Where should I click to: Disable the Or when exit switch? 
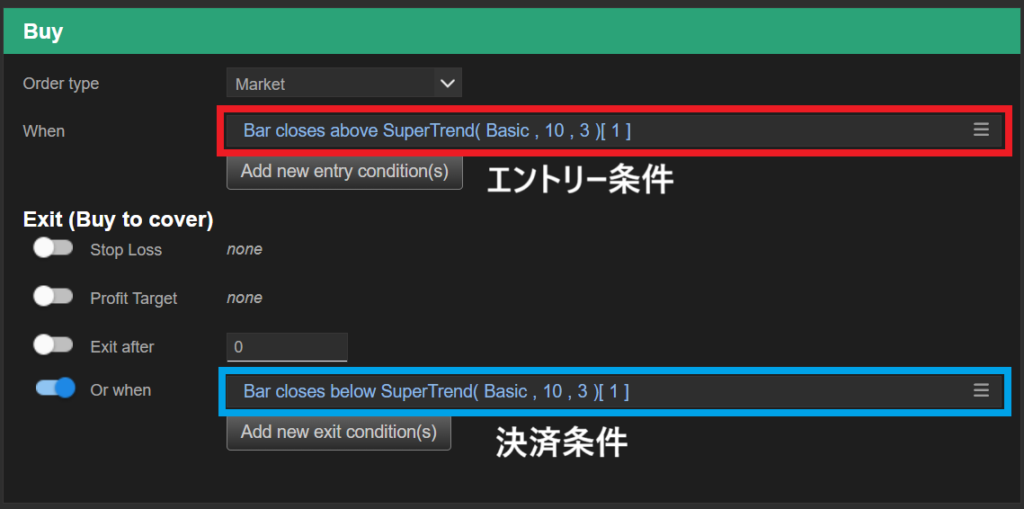[56, 389]
